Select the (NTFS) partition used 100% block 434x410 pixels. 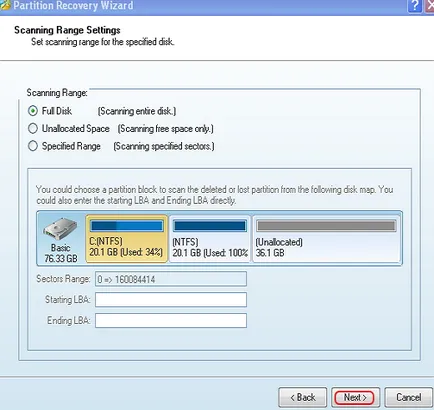(x=210, y=239)
